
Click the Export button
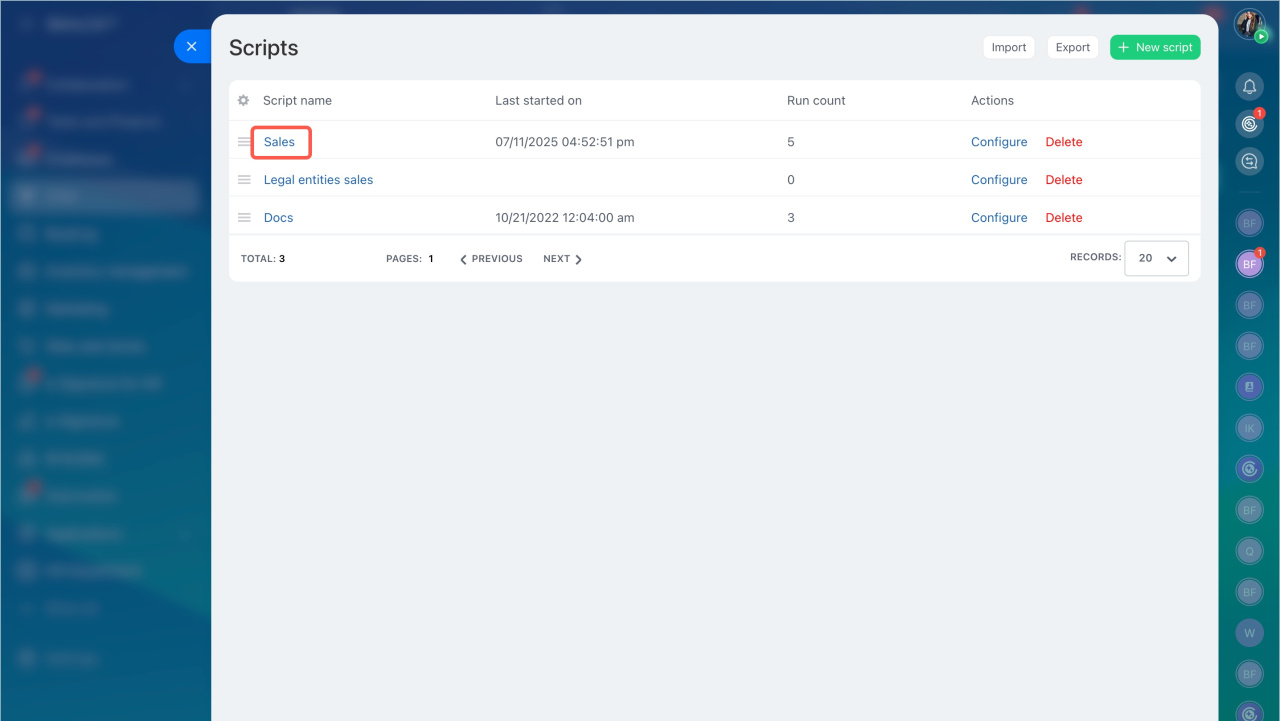point(1073,47)
